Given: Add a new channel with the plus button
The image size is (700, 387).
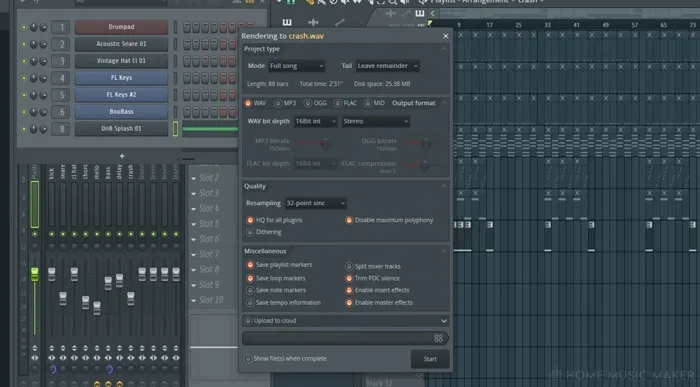Looking at the screenshot, I should pyautogui.click(x=122, y=156).
